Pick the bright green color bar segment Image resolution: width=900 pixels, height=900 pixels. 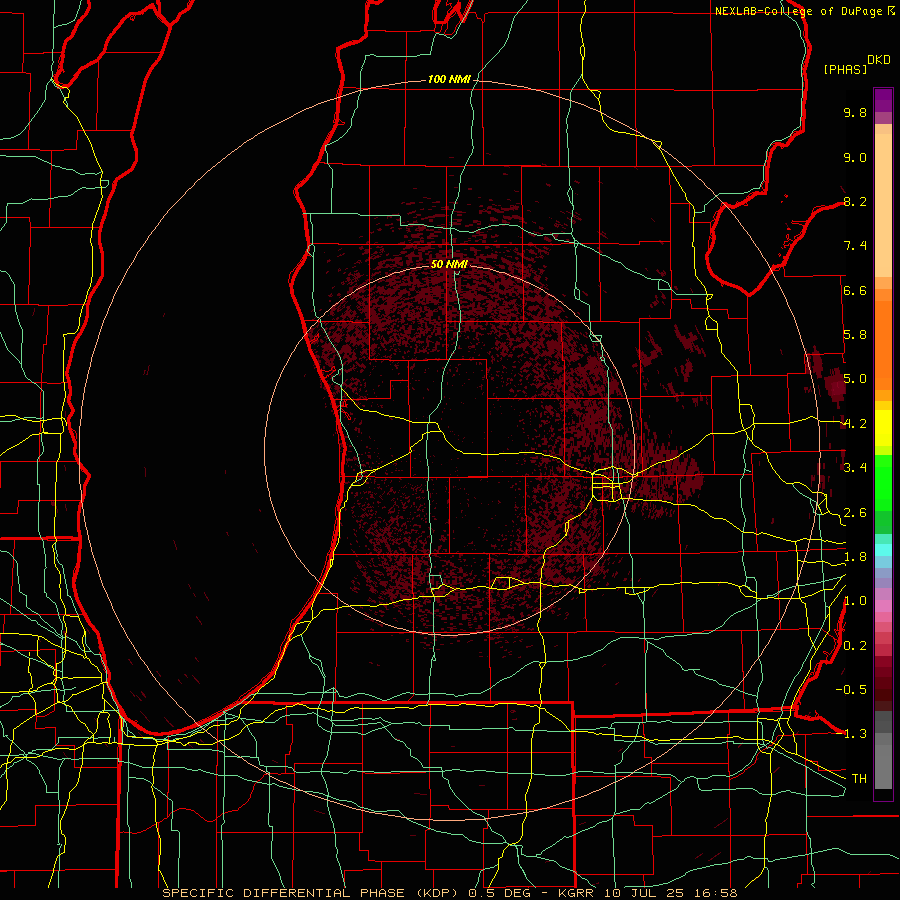[883, 482]
